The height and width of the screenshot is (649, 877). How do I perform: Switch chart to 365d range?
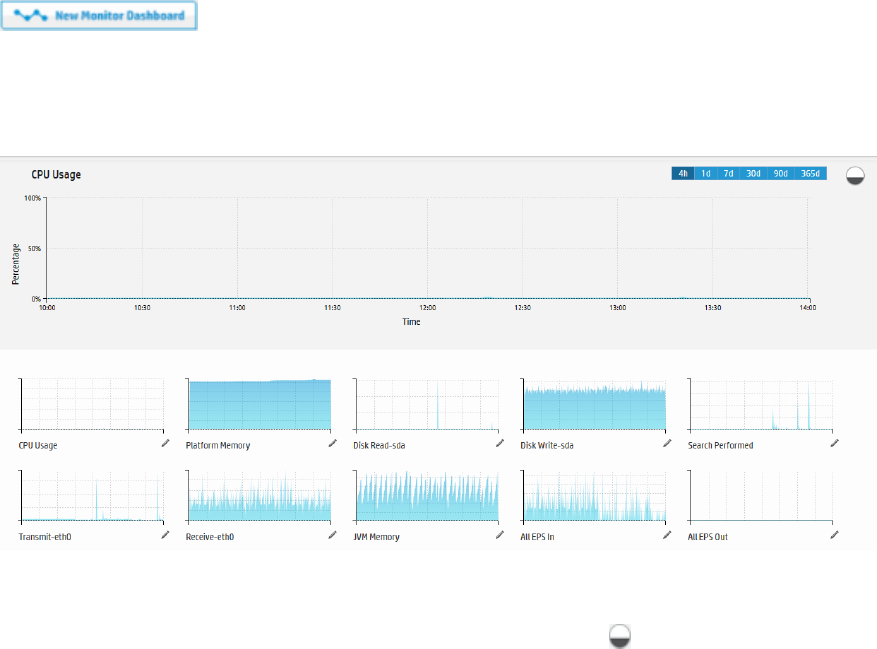pos(810,173)
